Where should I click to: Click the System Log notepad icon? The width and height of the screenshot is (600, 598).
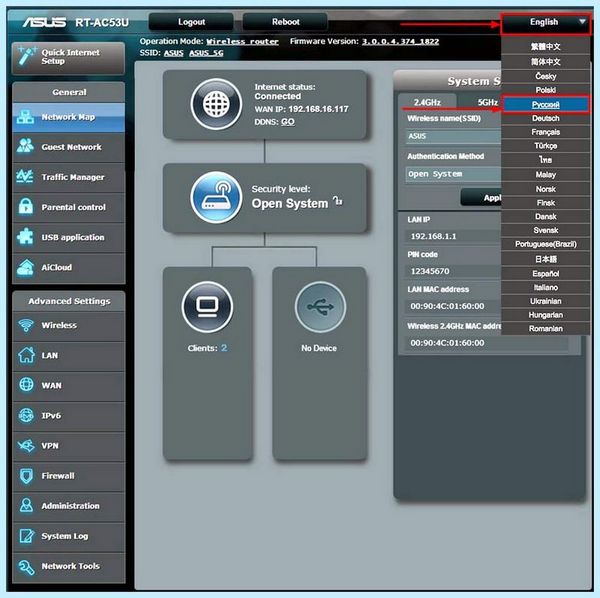(26, 536)
